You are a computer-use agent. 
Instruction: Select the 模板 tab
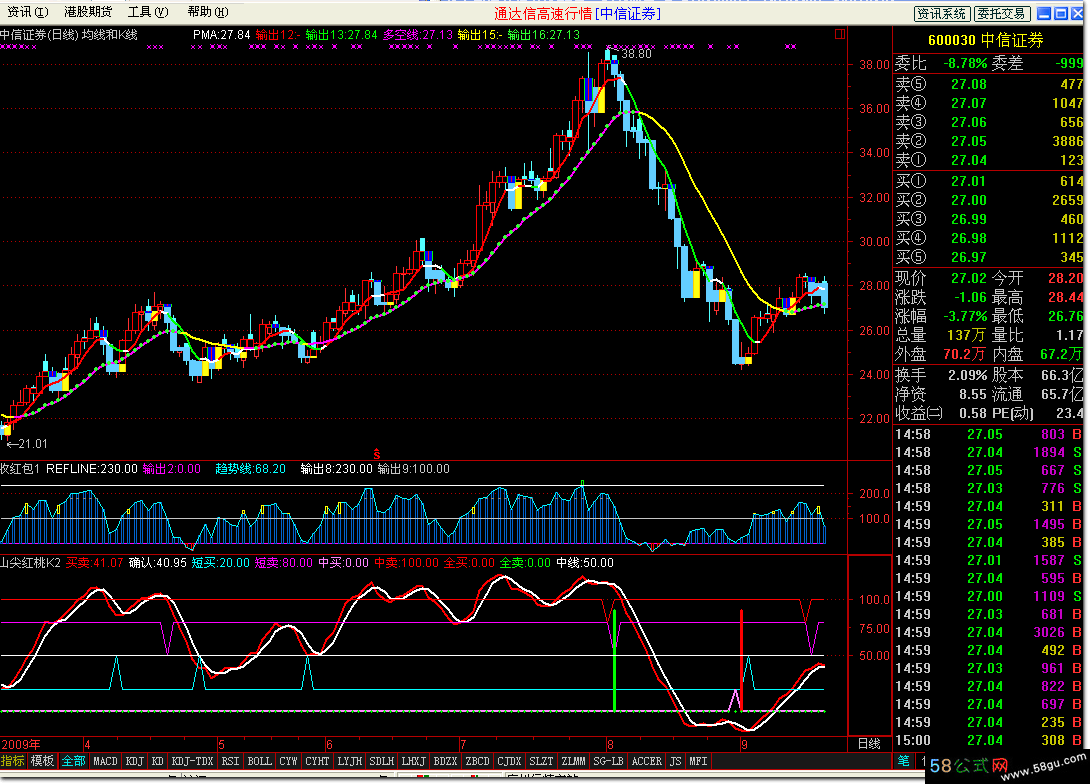[42, 761]
